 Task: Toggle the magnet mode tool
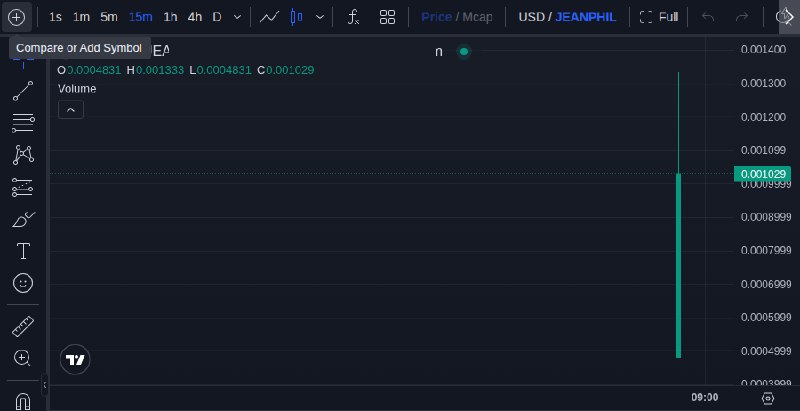tap(22, 401)
